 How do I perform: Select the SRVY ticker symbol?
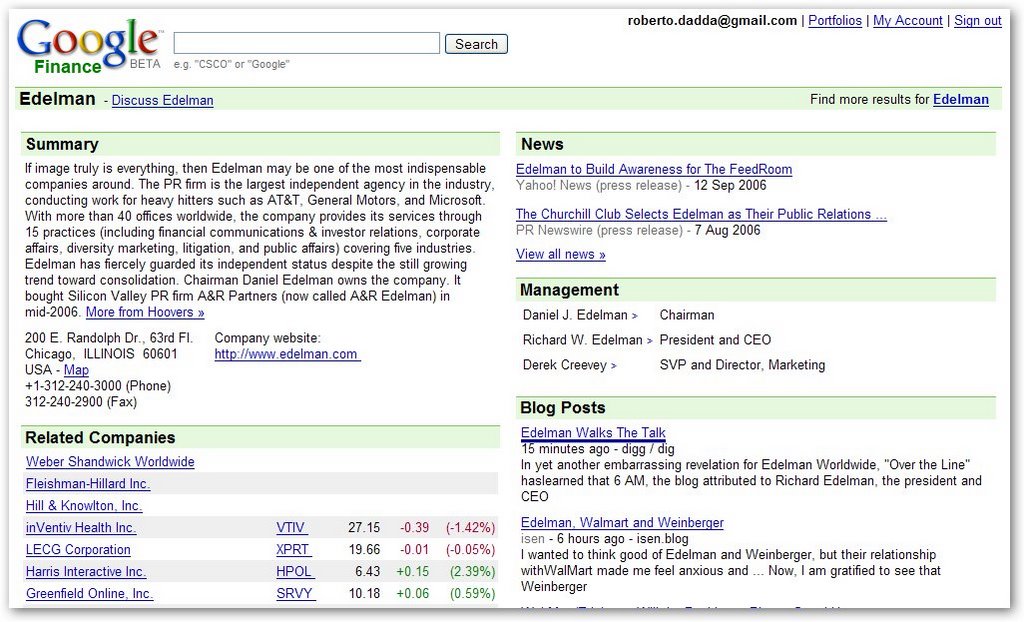[x=295, y=594]
